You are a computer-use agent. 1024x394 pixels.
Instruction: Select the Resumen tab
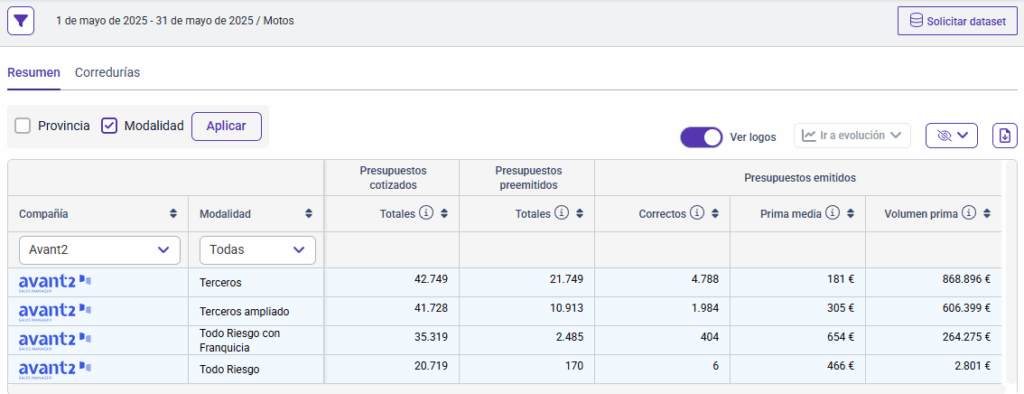click(34, 73)
